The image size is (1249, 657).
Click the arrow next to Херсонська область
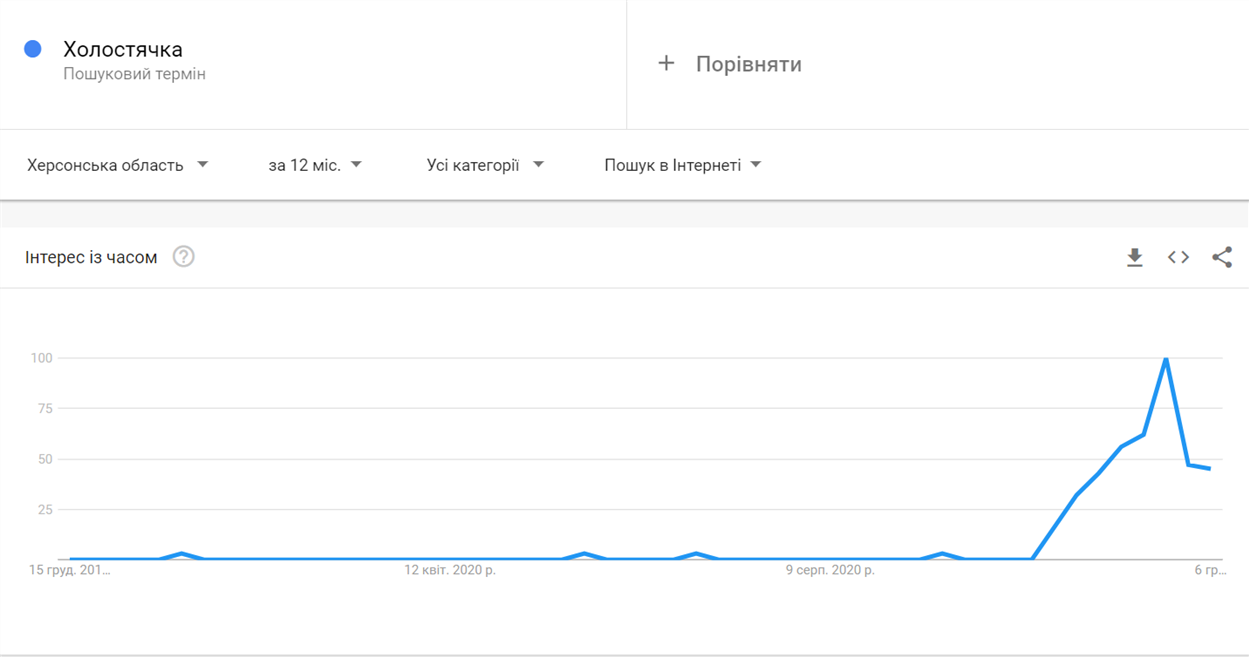[202, 165]
